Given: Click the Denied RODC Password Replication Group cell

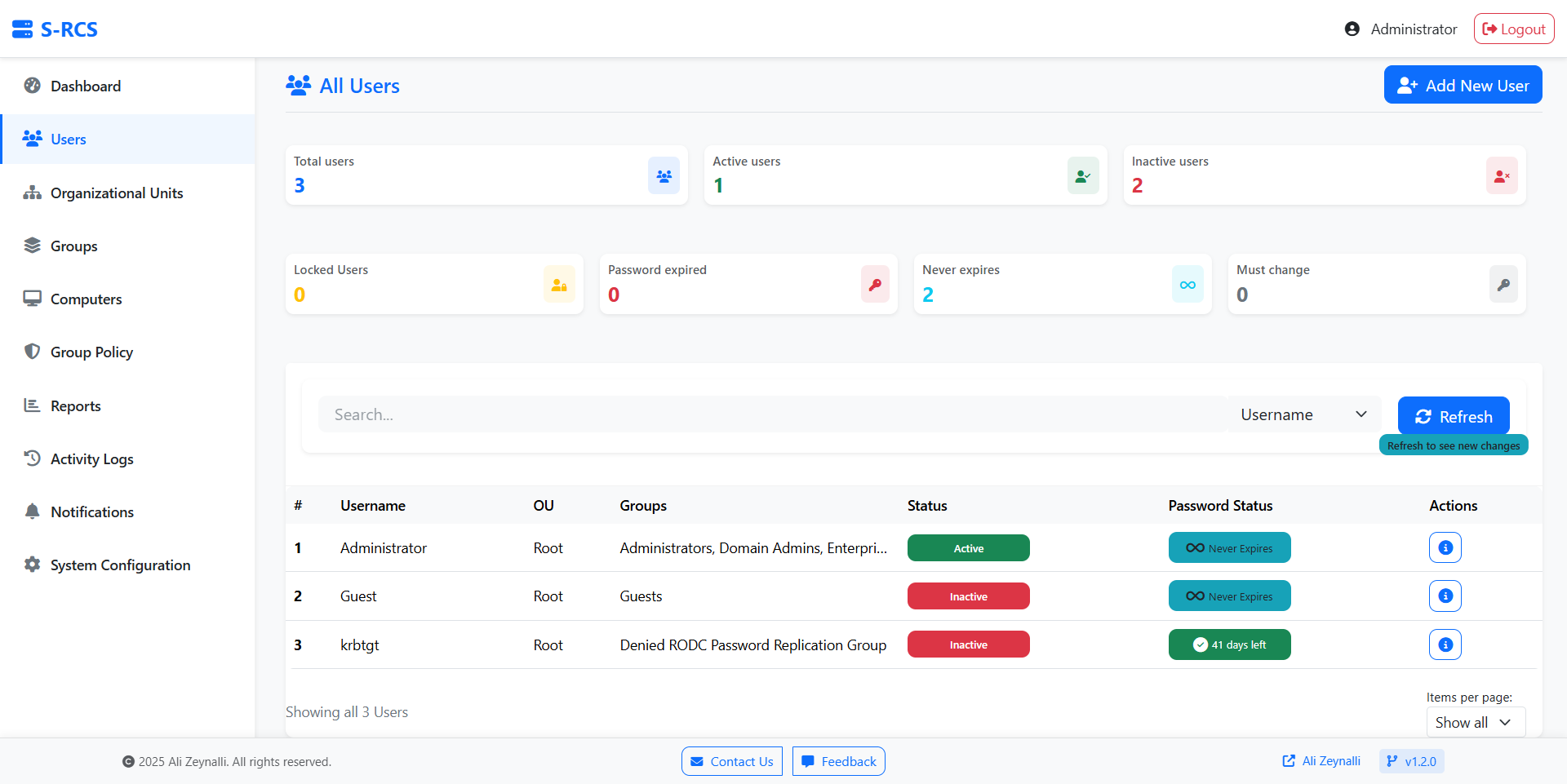Looking at the screenshot, I should click(x=753, y=644).
